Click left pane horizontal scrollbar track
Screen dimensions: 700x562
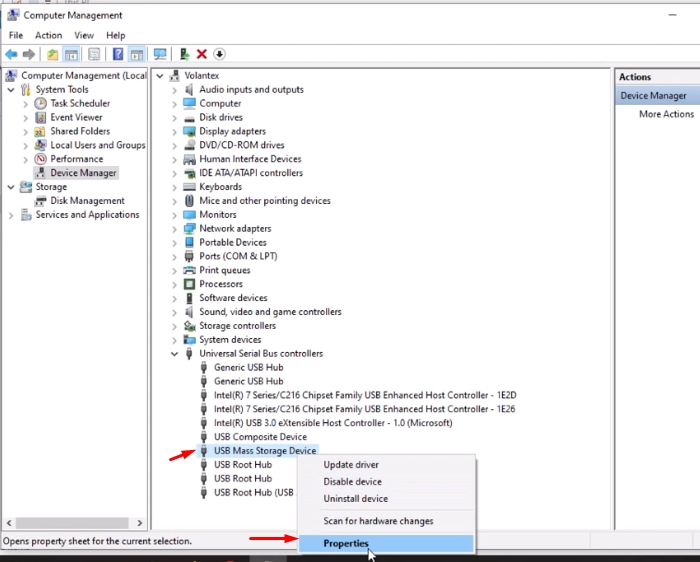pos(72,523)
